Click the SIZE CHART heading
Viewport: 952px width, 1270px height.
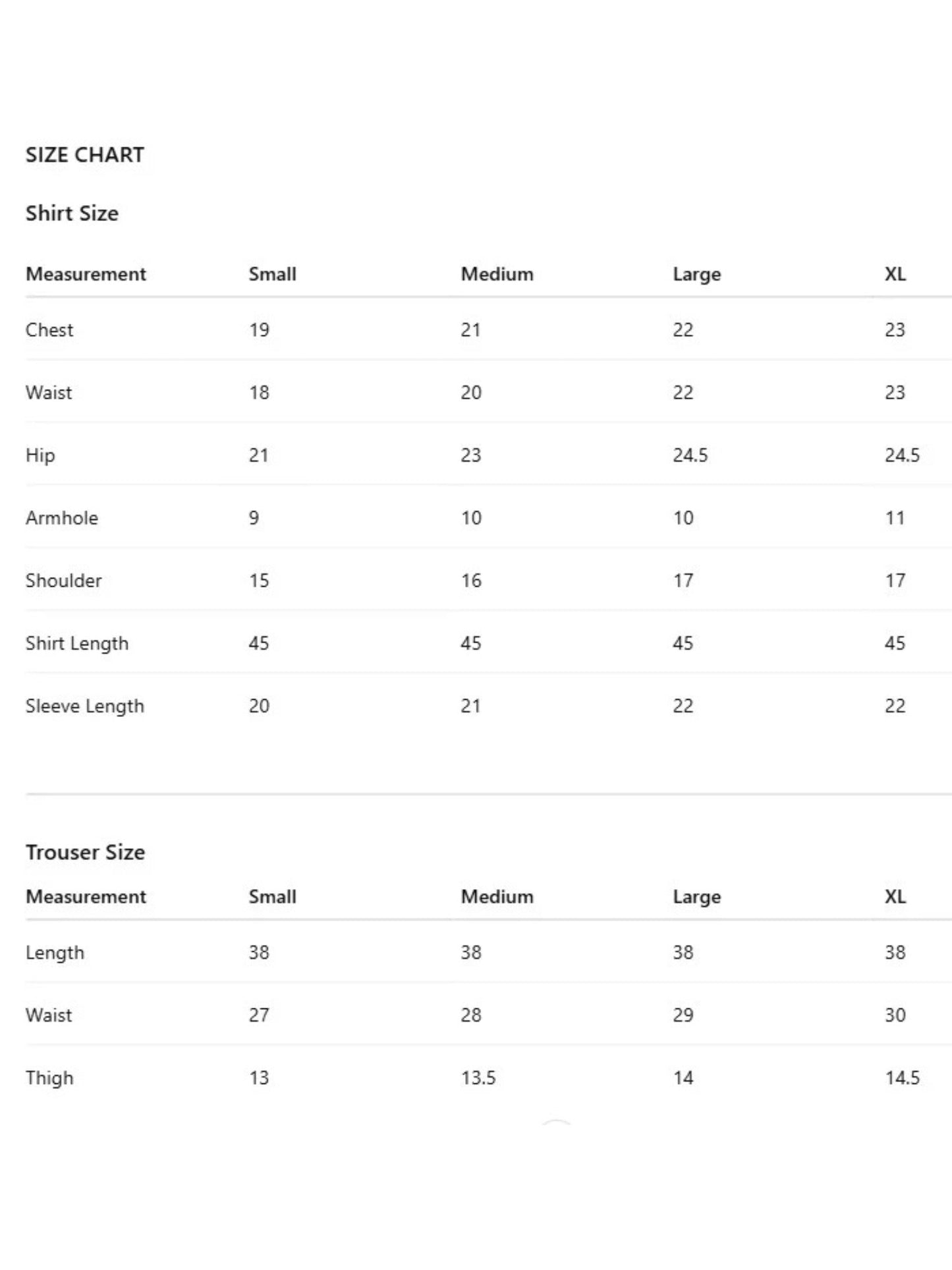click(84, 155)
